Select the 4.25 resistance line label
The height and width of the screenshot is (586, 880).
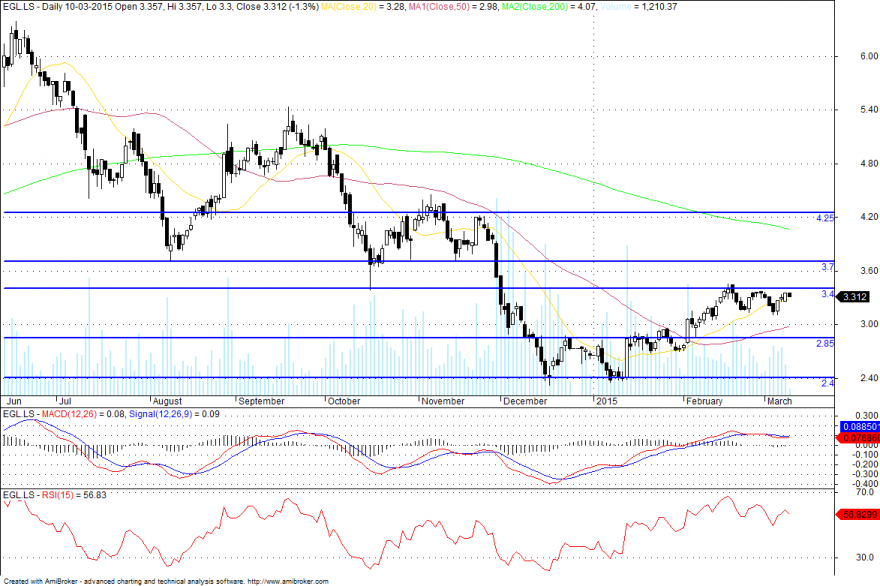825,218
